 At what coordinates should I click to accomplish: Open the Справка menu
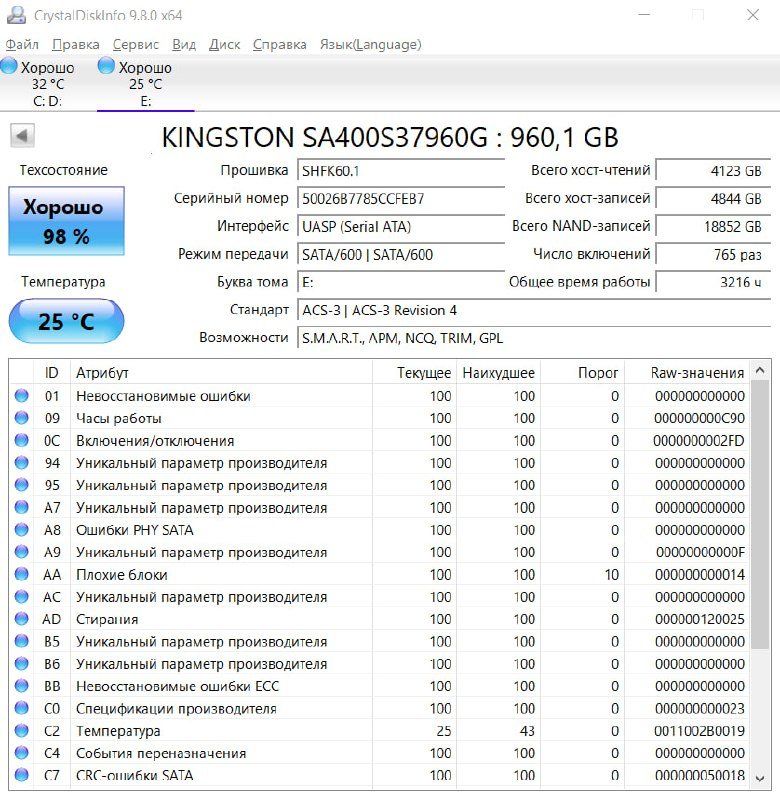tap(280, 44)
